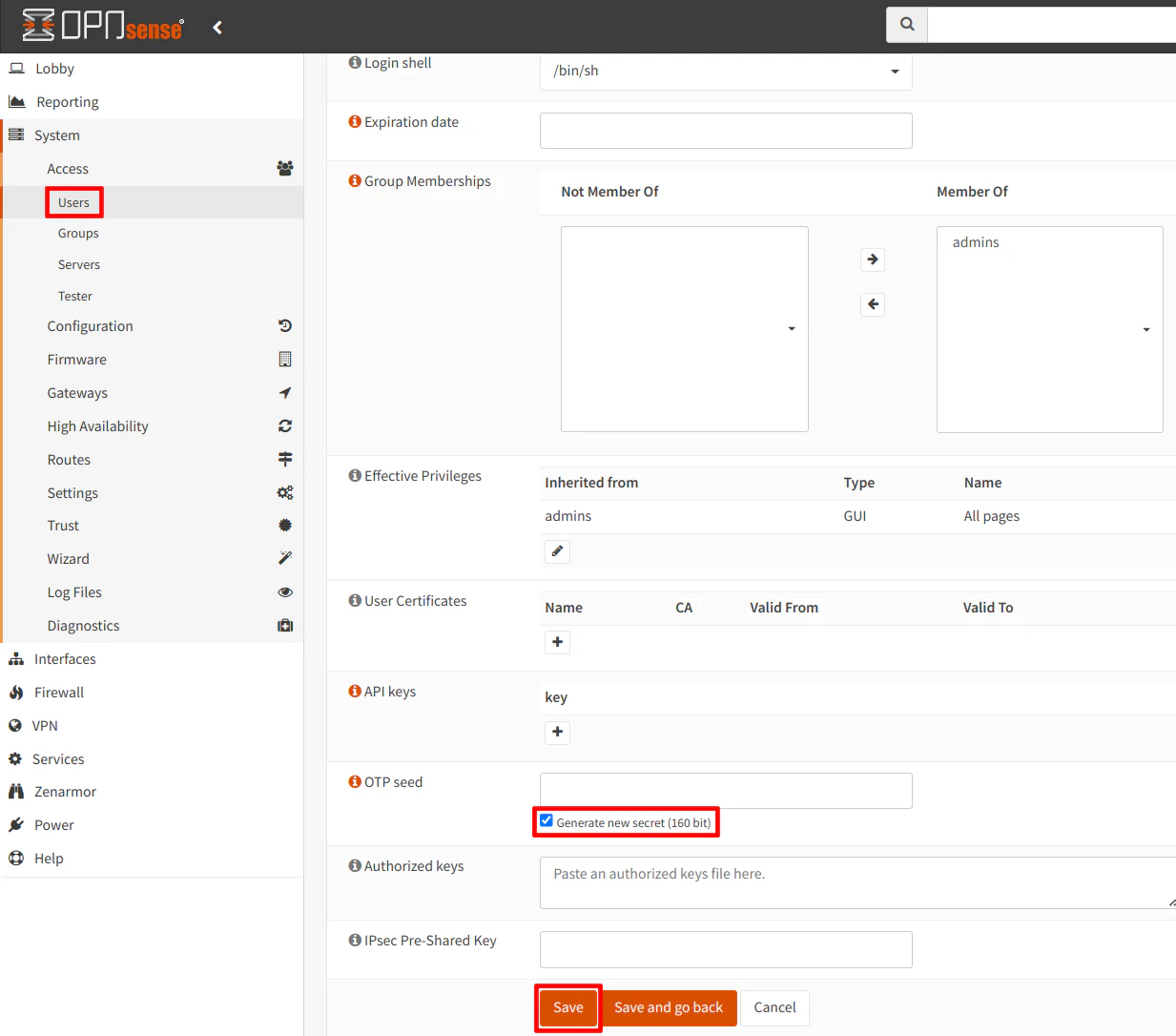Click the High Availability refresh icon
This screenshot has width=1176, height=1036.
285,425
